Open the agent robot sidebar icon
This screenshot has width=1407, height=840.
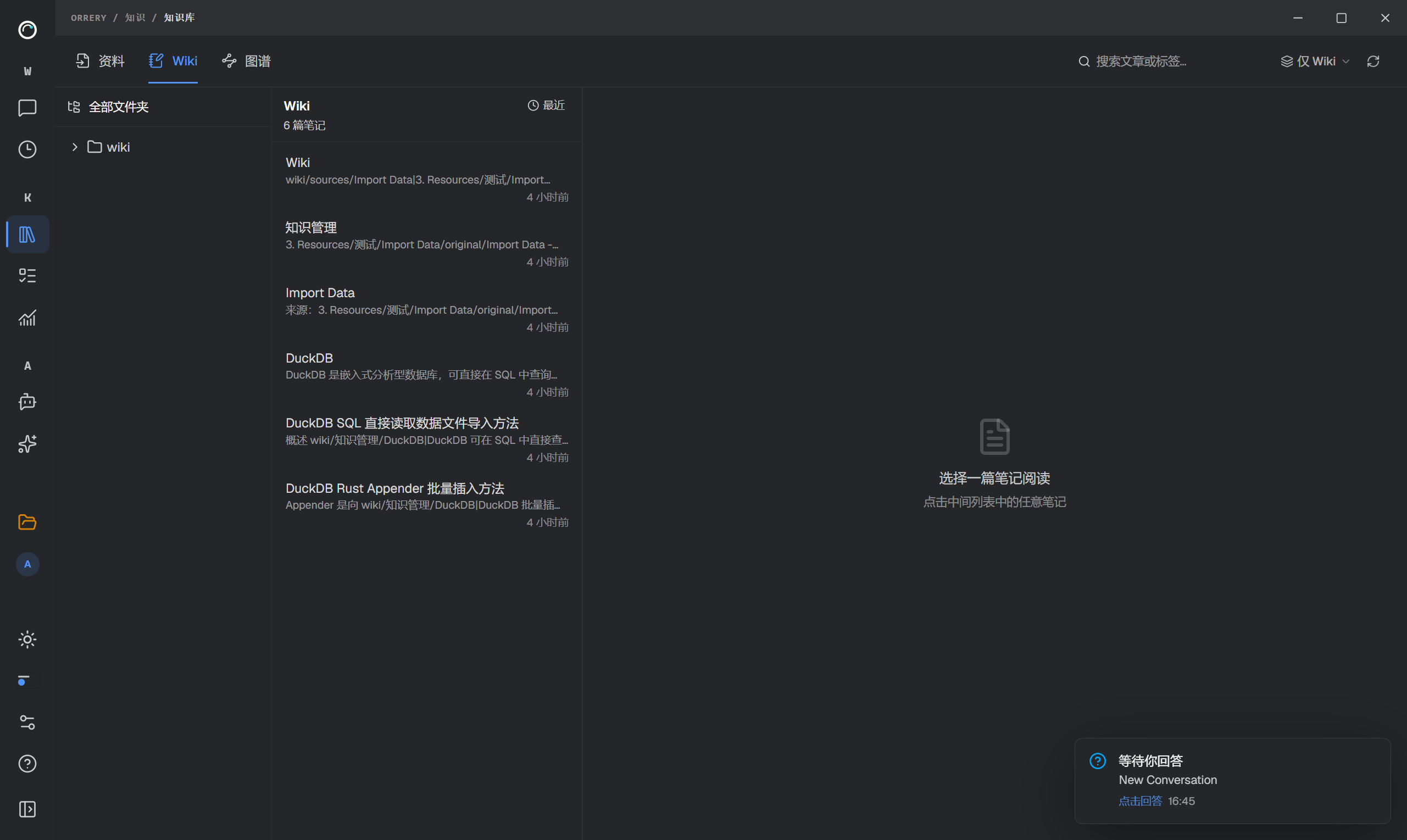27,402
